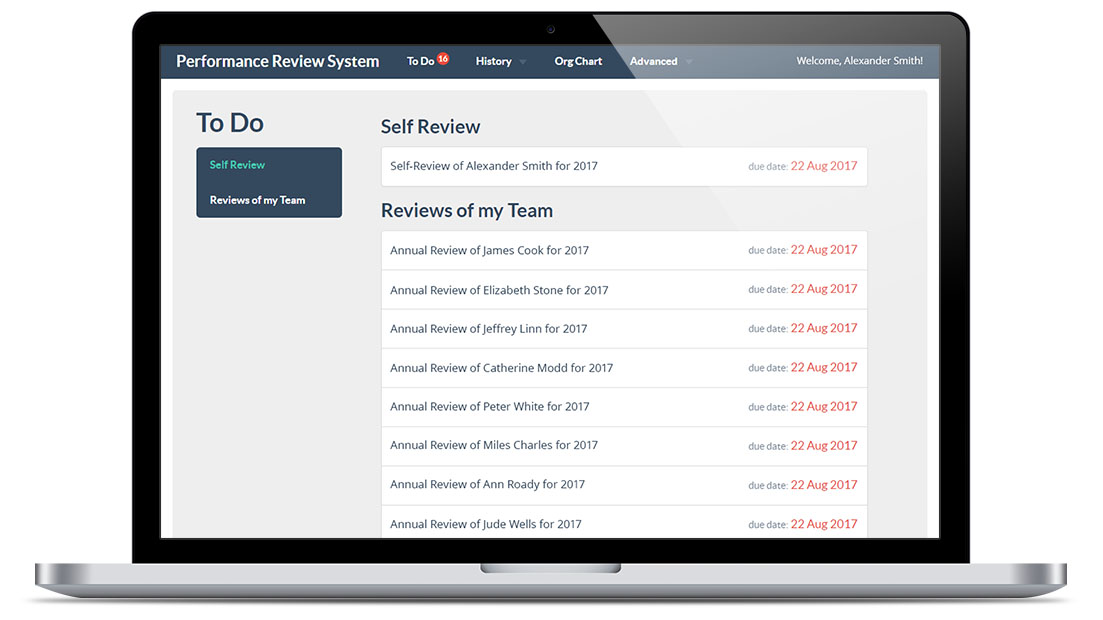This screenshot has width=1103, height=620.
Task: Open Annual Review of Jeffrey Linn
Action: 489,329
